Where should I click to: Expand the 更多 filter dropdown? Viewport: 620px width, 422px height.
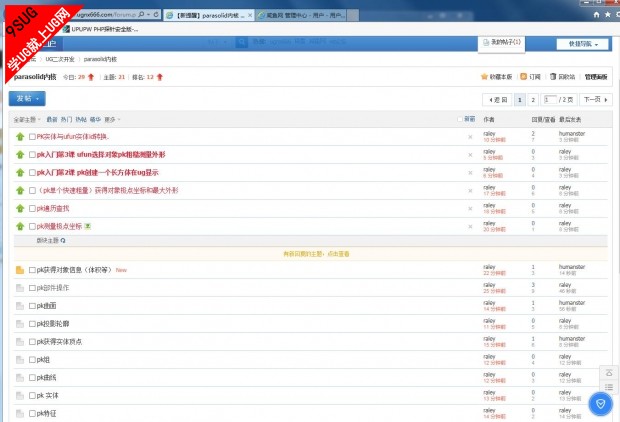112,119
